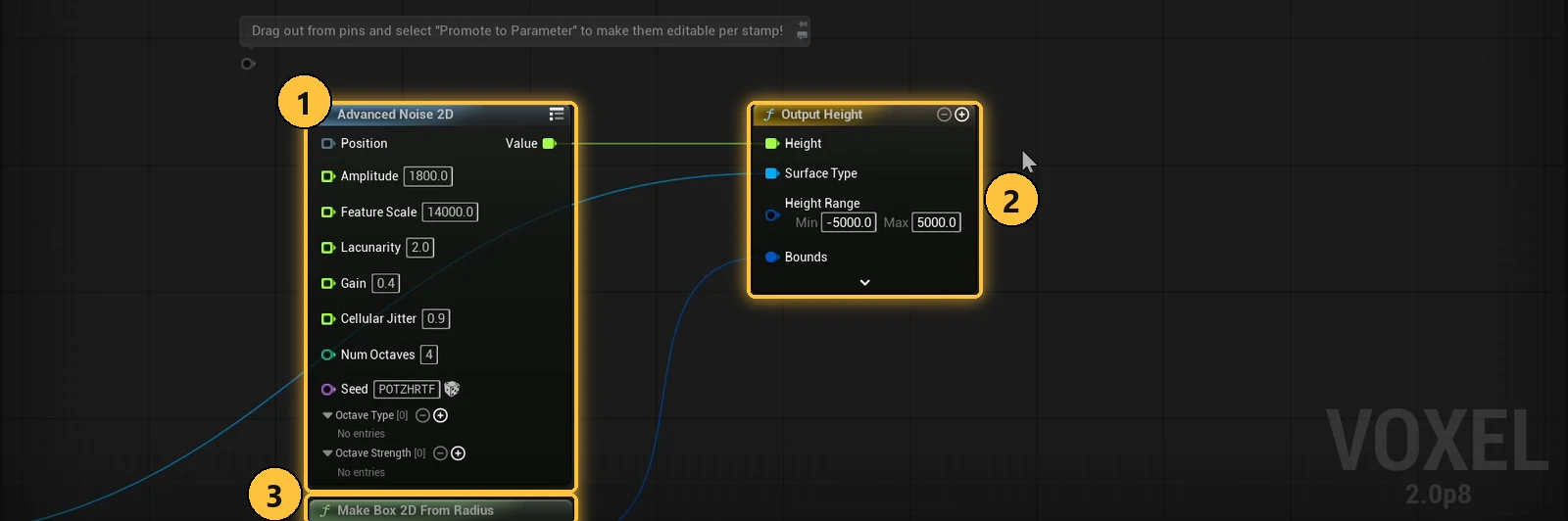Open the Advanced Noise 2D node options menu icon
This screenshot has width=1568, height=521.
(557, 115)
